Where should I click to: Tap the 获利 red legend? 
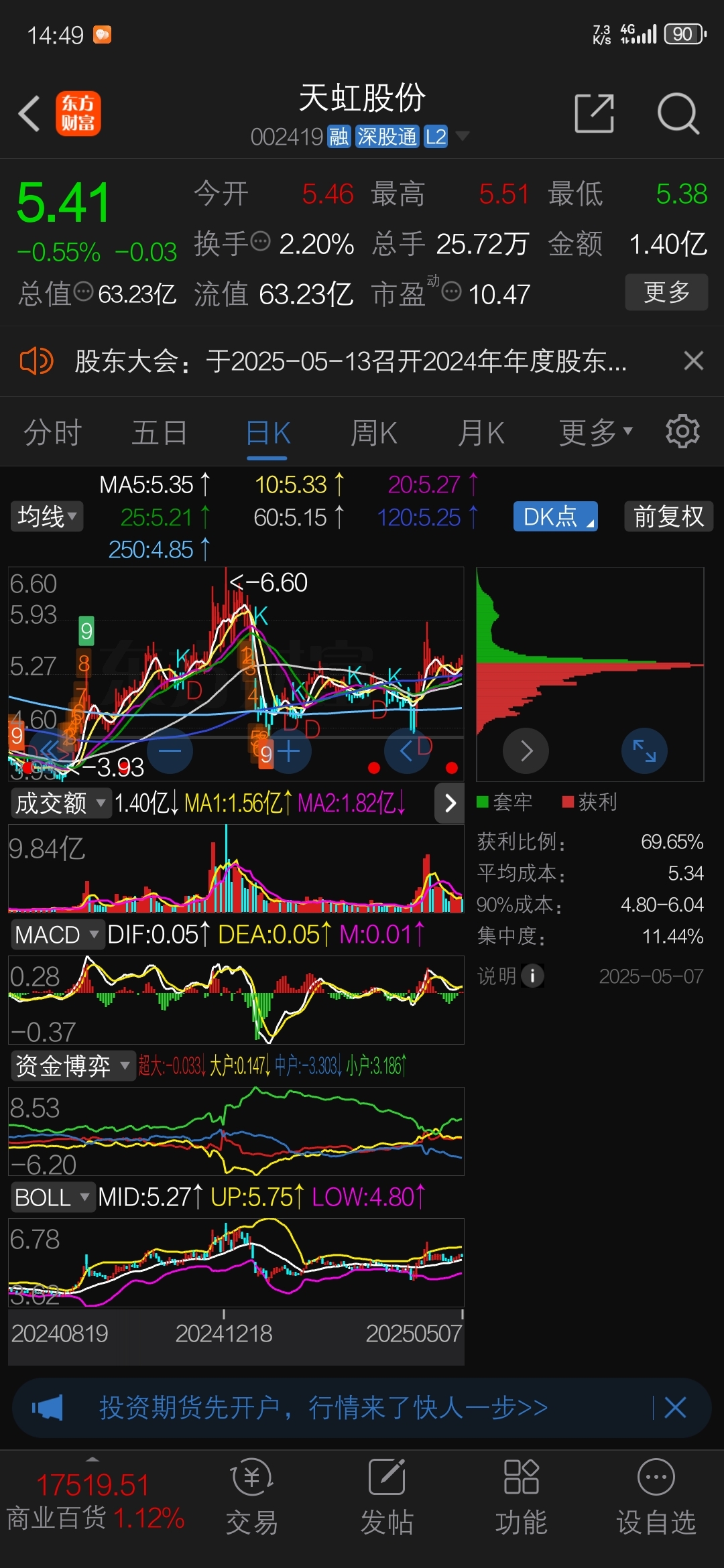pos(589,801)
